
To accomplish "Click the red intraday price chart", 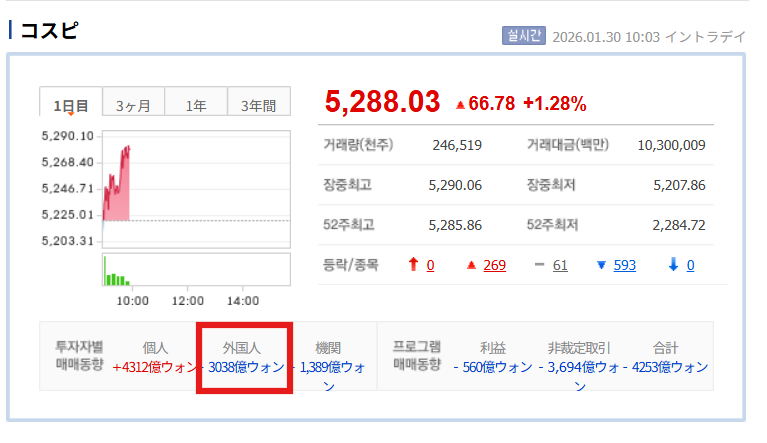I will (x=116, y=185).
